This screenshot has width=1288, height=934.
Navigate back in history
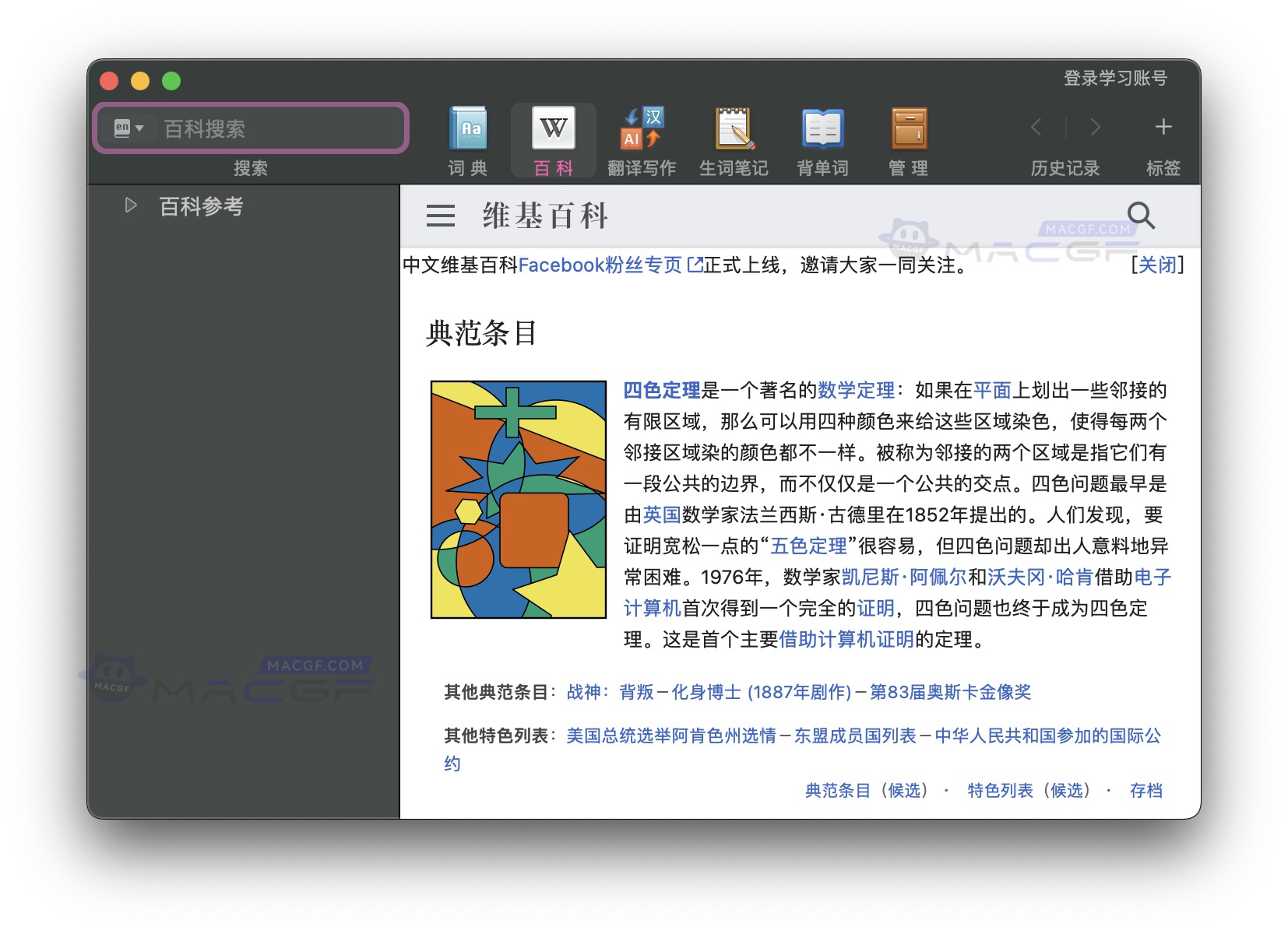click(x=1036, y=126)
